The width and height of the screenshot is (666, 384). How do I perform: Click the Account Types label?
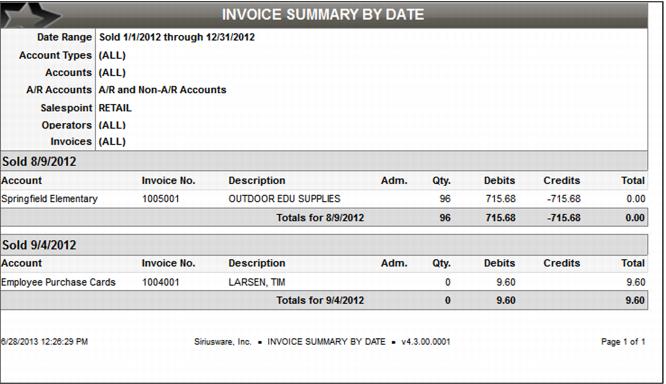coord(55,55)
